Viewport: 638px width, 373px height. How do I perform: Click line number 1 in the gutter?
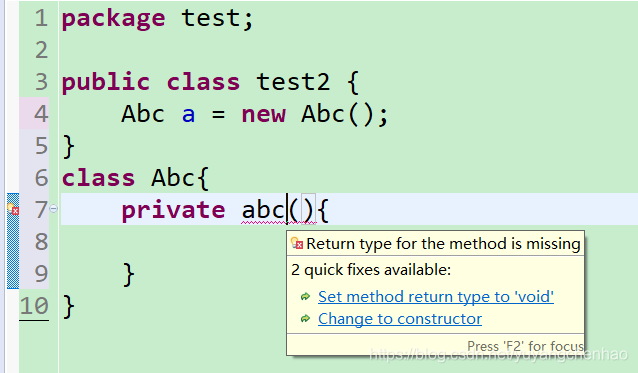click(41, 18)
